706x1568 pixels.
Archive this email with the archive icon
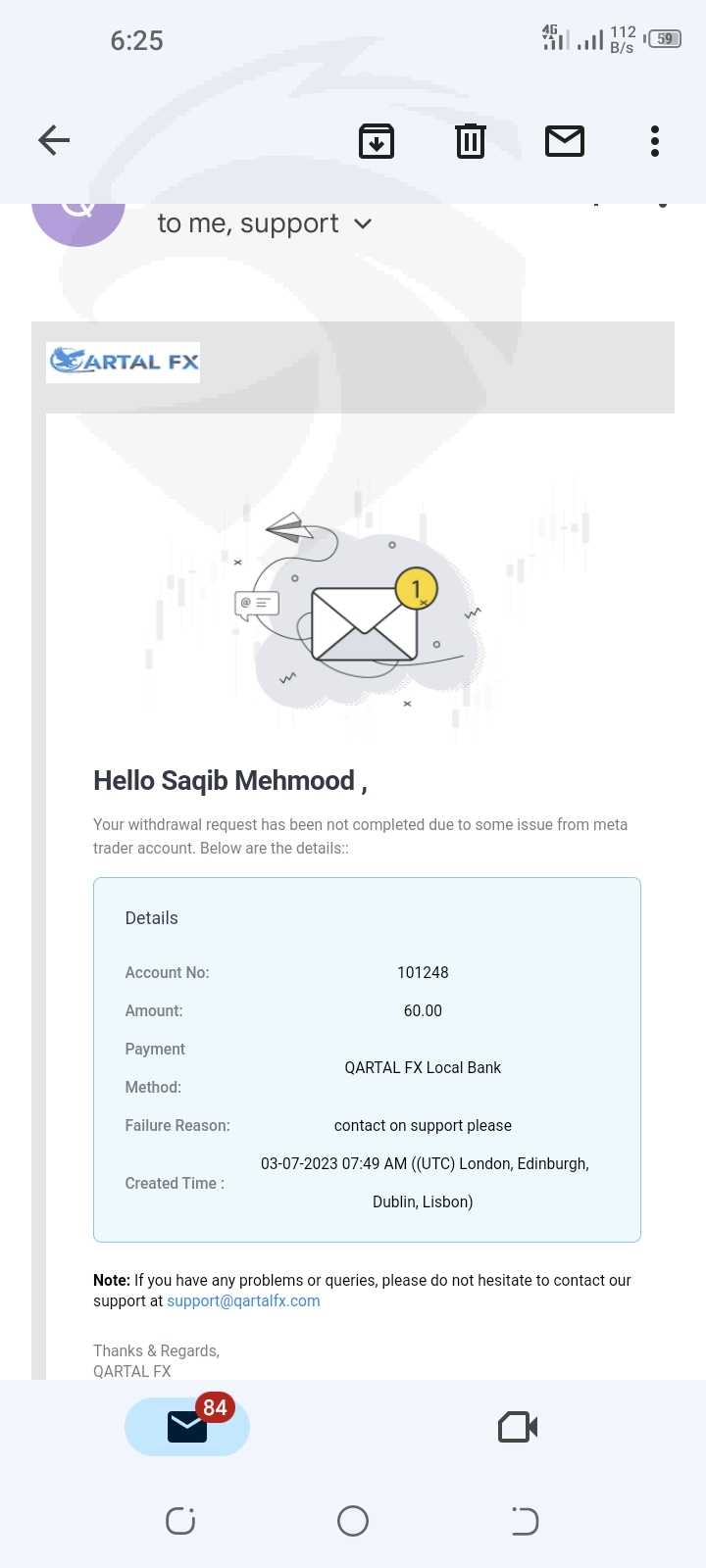click(x=377, y=141)
